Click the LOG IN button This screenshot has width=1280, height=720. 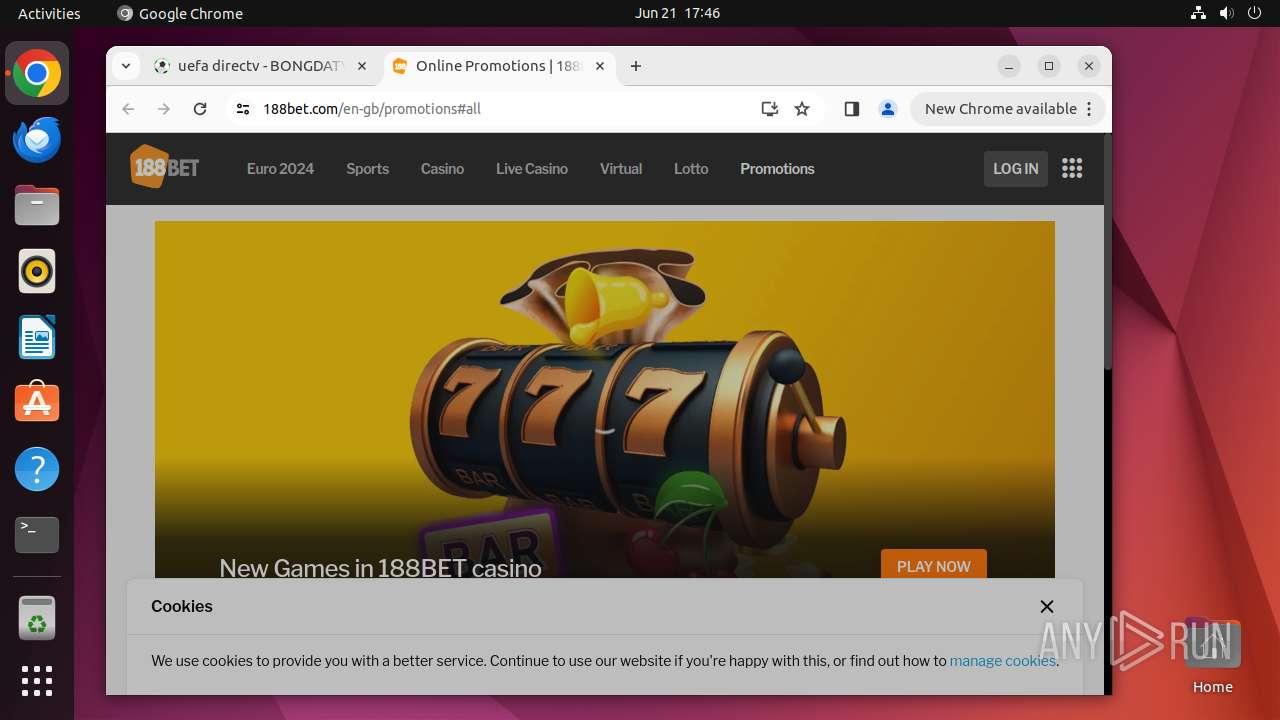pos(1016,169)
